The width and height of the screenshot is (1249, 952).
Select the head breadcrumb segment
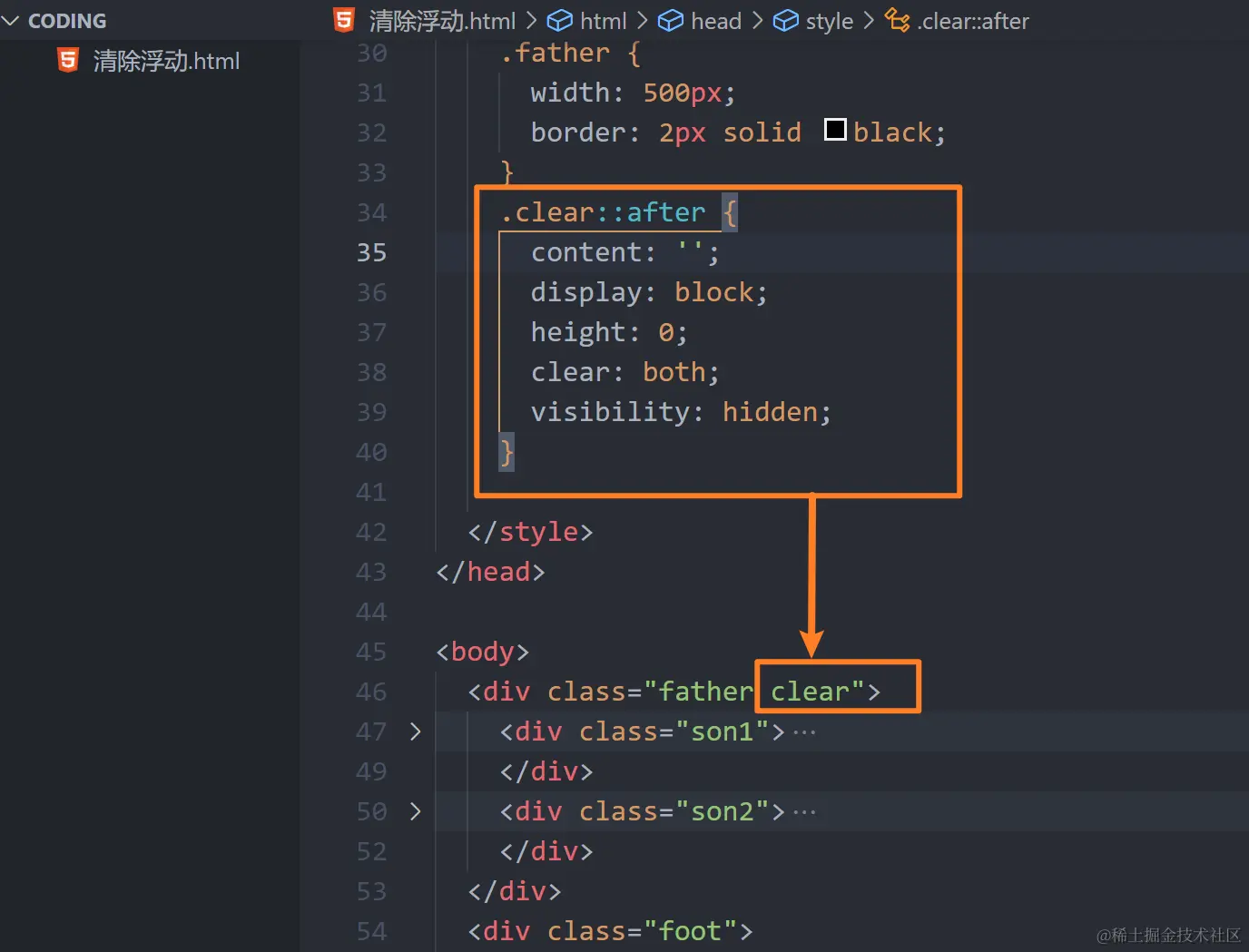tap(716, 21)
